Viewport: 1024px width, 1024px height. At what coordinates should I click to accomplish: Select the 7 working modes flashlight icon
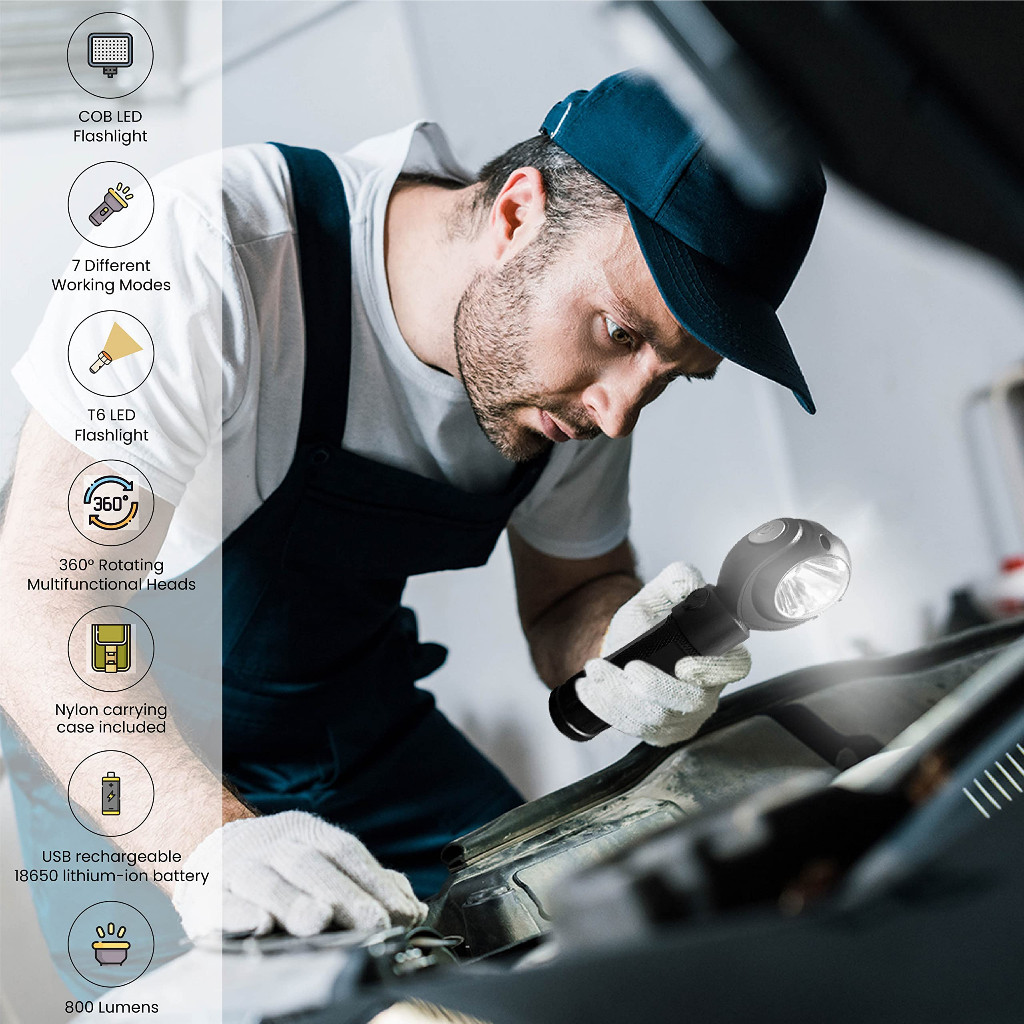click(x=110, y=204)
